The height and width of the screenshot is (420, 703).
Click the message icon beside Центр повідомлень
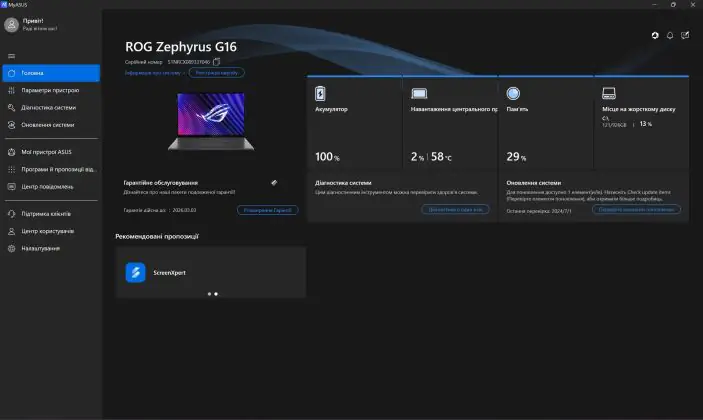[x=12, y=186]
